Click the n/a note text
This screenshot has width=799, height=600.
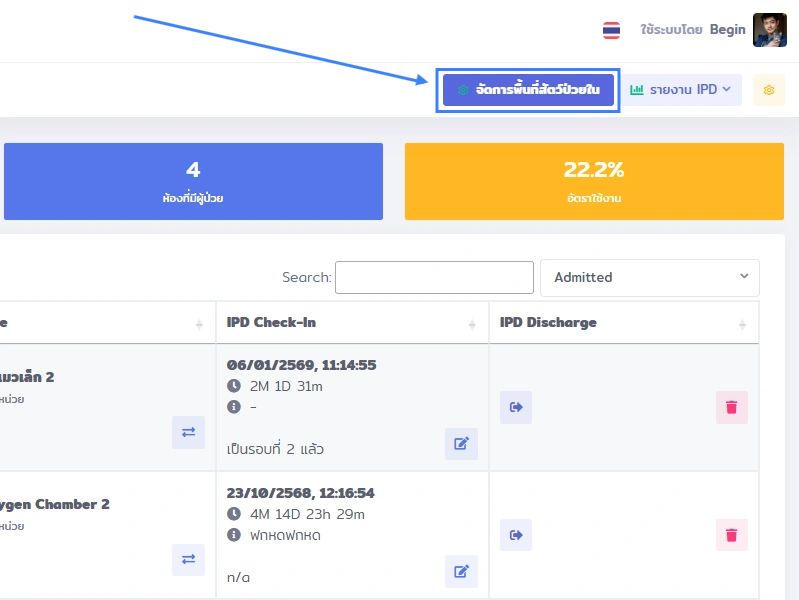238,578
